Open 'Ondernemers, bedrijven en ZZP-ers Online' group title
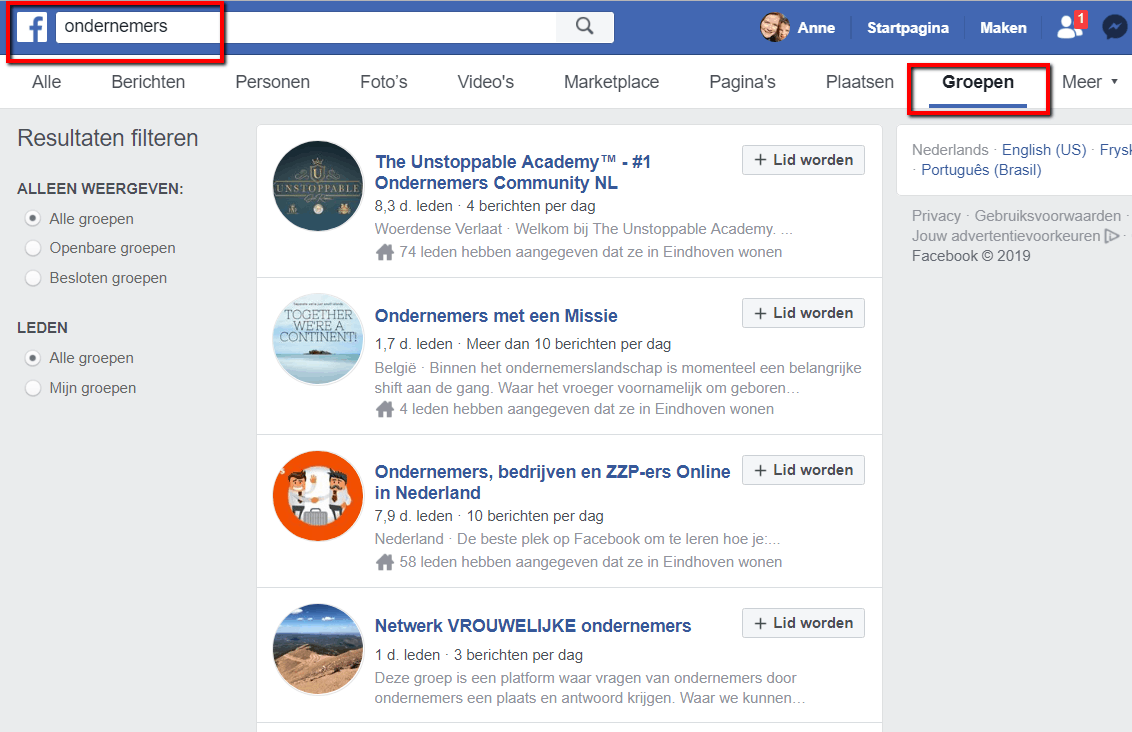 (552, 482)
